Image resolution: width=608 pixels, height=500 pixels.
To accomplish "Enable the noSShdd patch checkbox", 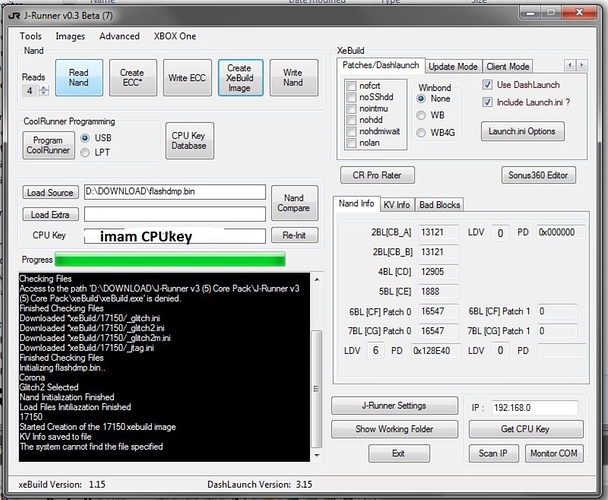I will pos(351,97).
